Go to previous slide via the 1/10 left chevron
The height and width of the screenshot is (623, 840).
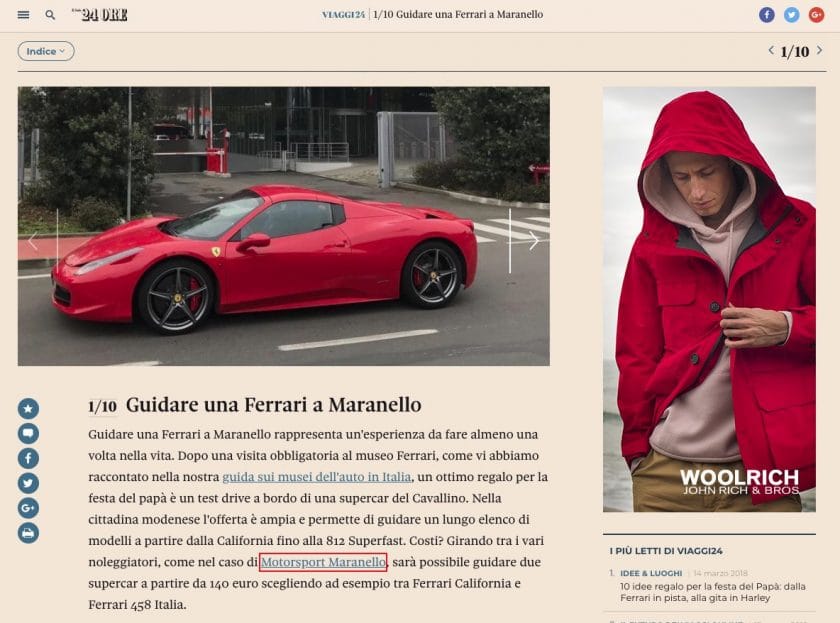[771, 50]
